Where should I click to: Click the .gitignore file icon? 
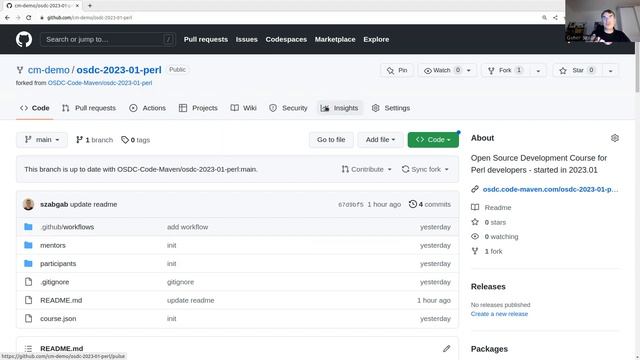[x=28, y=282]
